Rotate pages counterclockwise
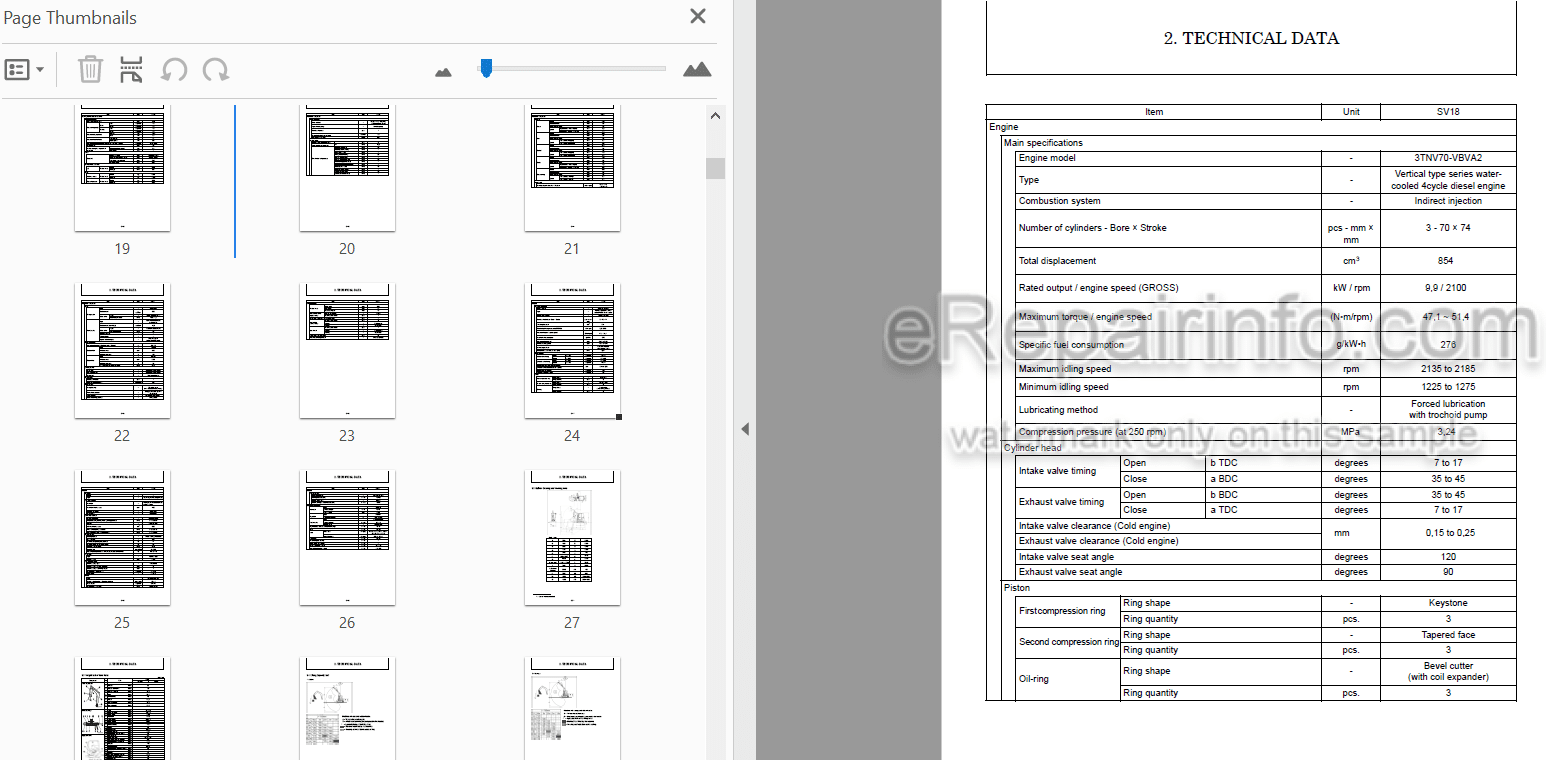 (174, 70)
